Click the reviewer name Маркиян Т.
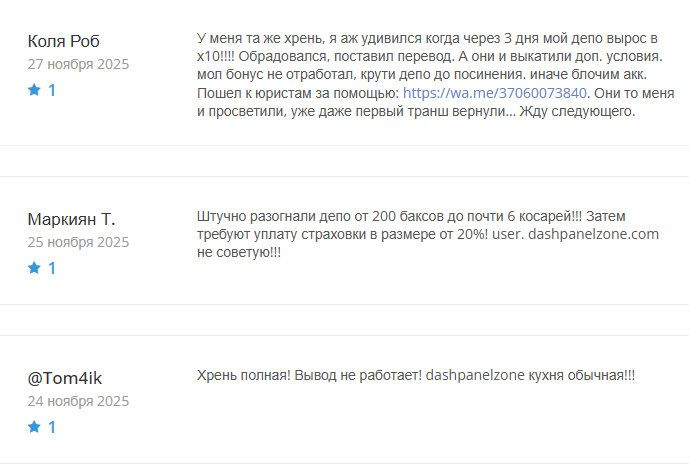This screenshot has width=689, height=464. [x=71, y=218]
